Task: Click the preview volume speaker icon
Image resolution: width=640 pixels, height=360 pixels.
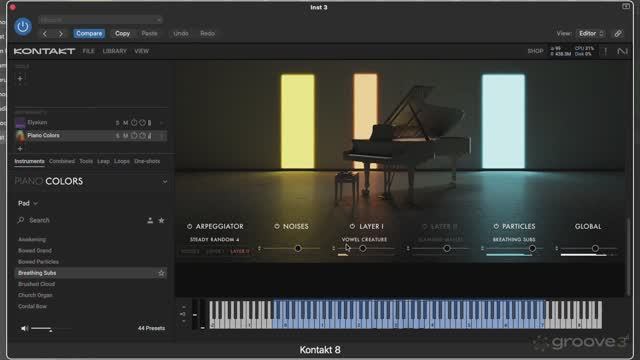Action: (24, 329)
